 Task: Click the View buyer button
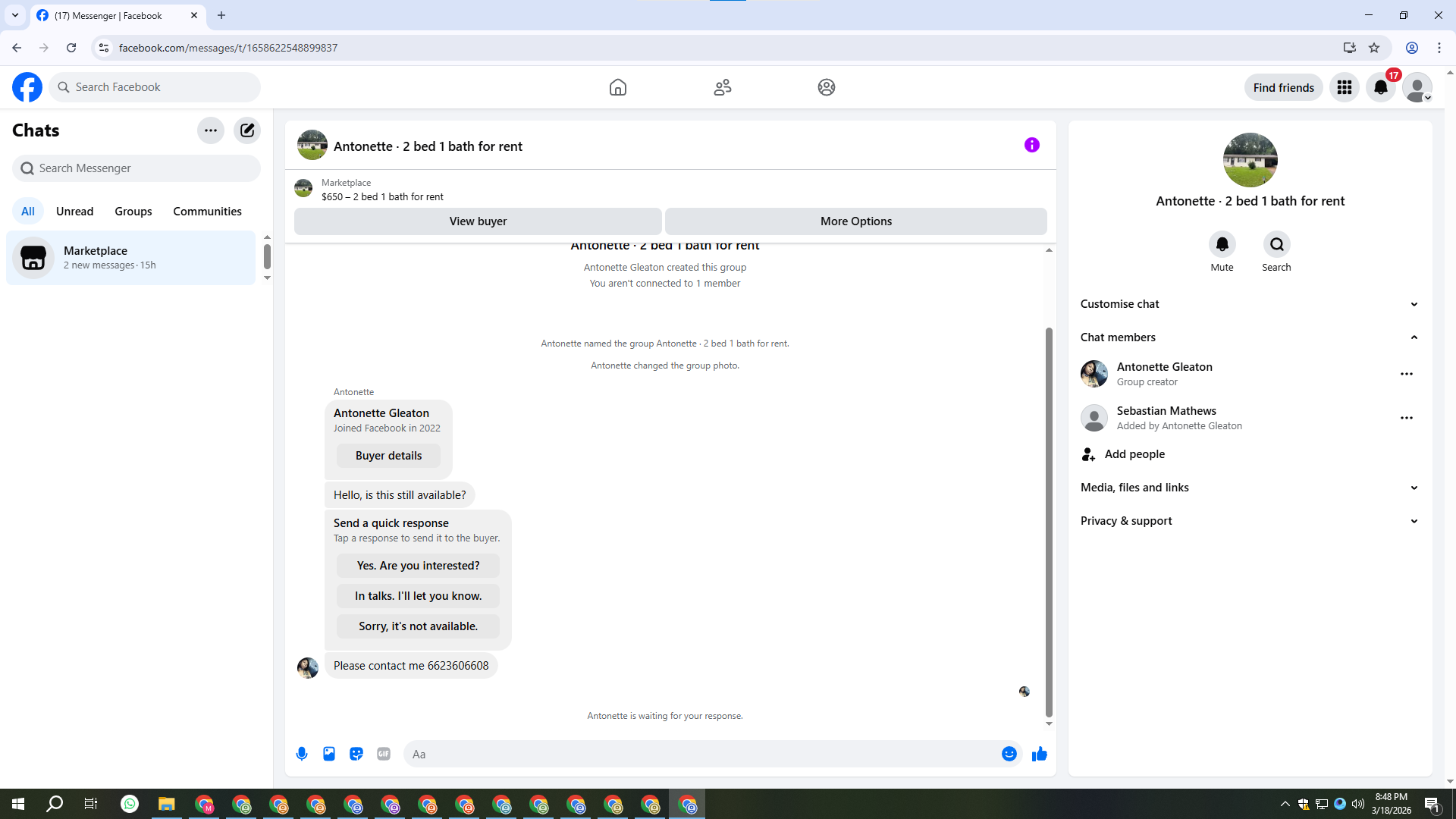pos(478,221)
